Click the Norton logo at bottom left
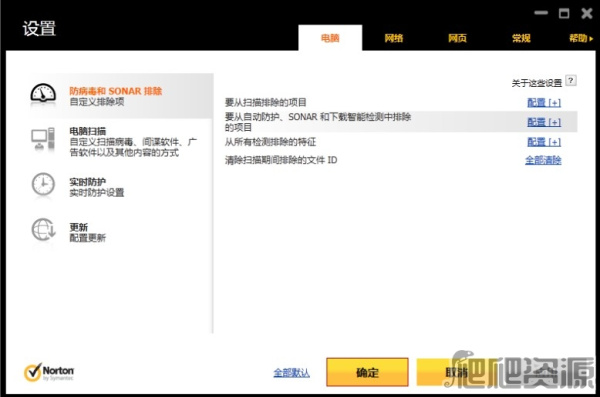 click(x=49, y=372)
